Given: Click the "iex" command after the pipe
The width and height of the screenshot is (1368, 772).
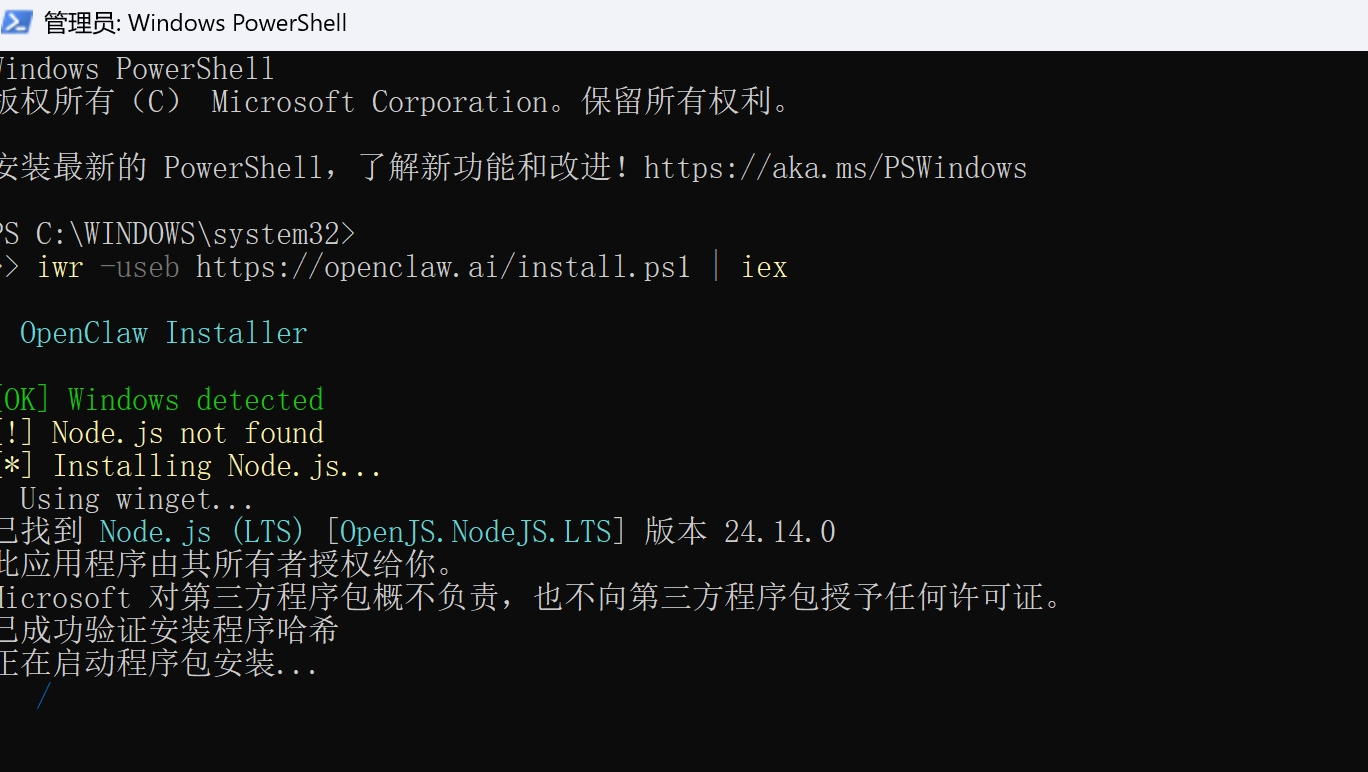Looking at the screenshot, I should 764,268.
